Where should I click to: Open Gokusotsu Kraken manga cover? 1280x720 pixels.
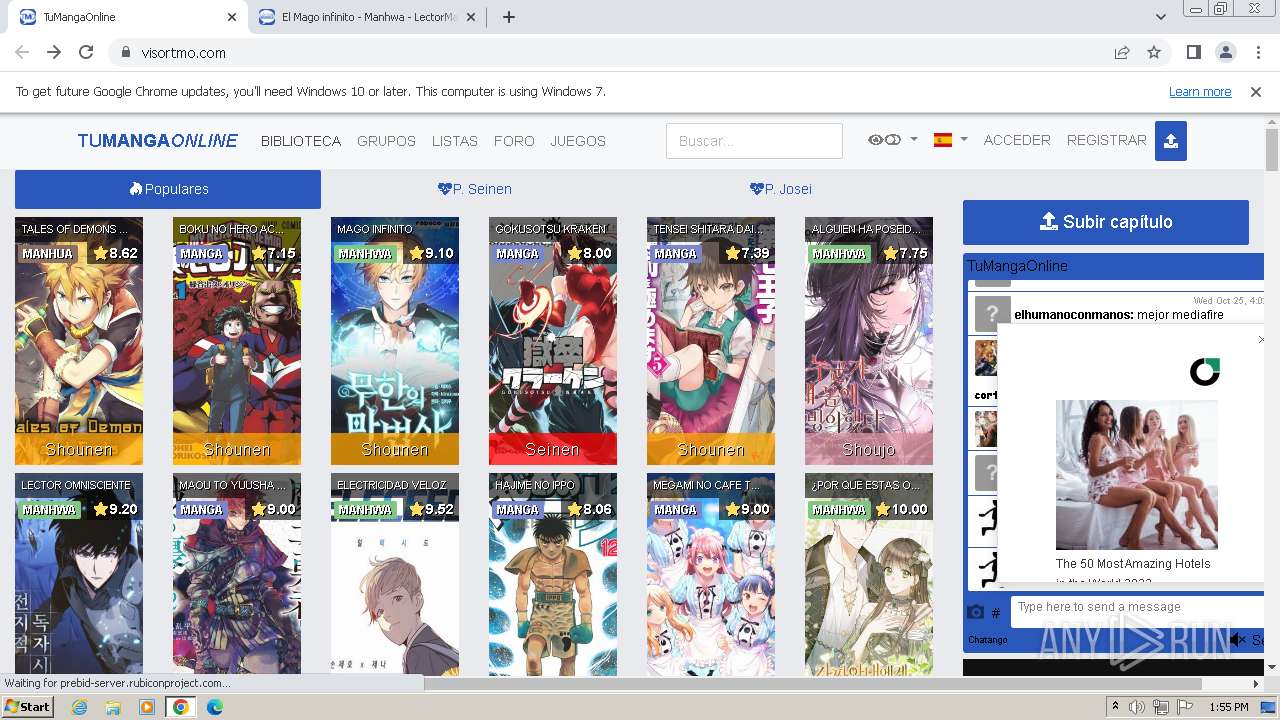pyautogui.click(x=553, y=341)
